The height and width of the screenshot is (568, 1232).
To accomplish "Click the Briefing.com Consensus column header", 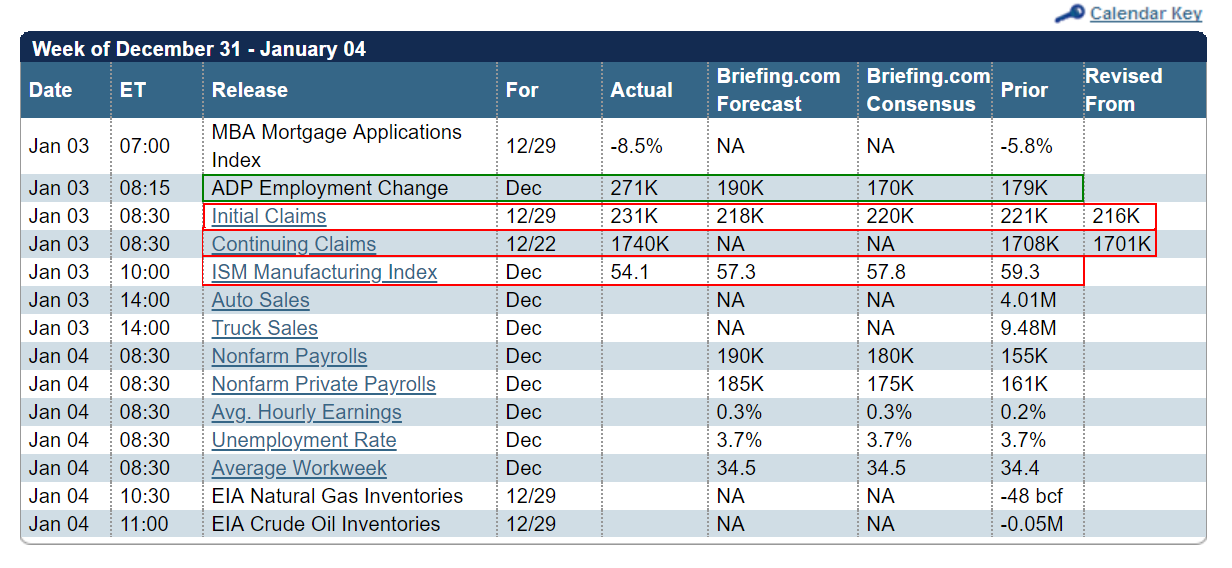I will coord(928,90).
